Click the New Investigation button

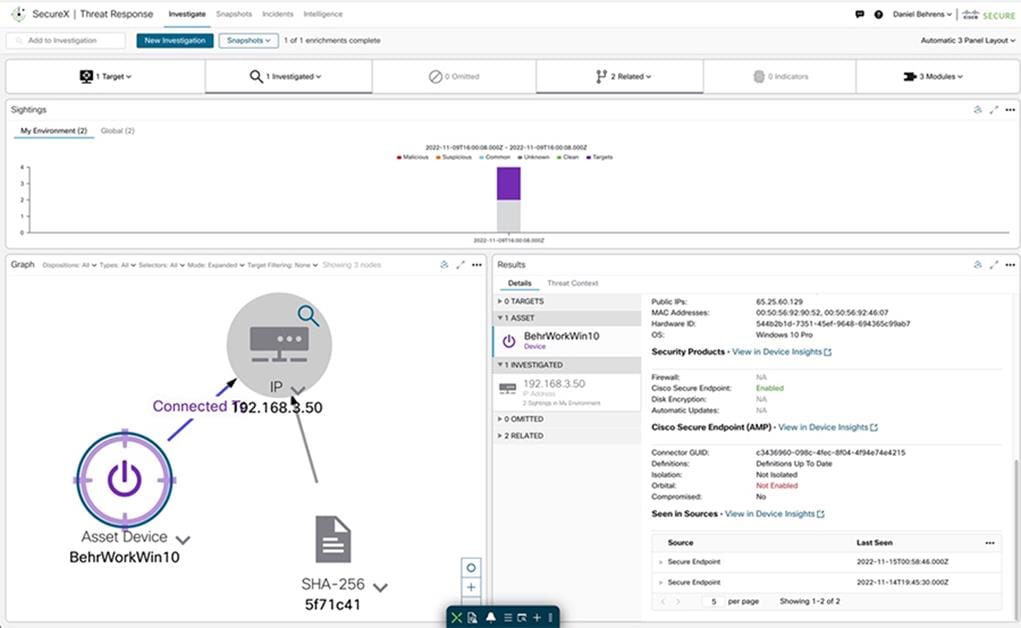175,40
